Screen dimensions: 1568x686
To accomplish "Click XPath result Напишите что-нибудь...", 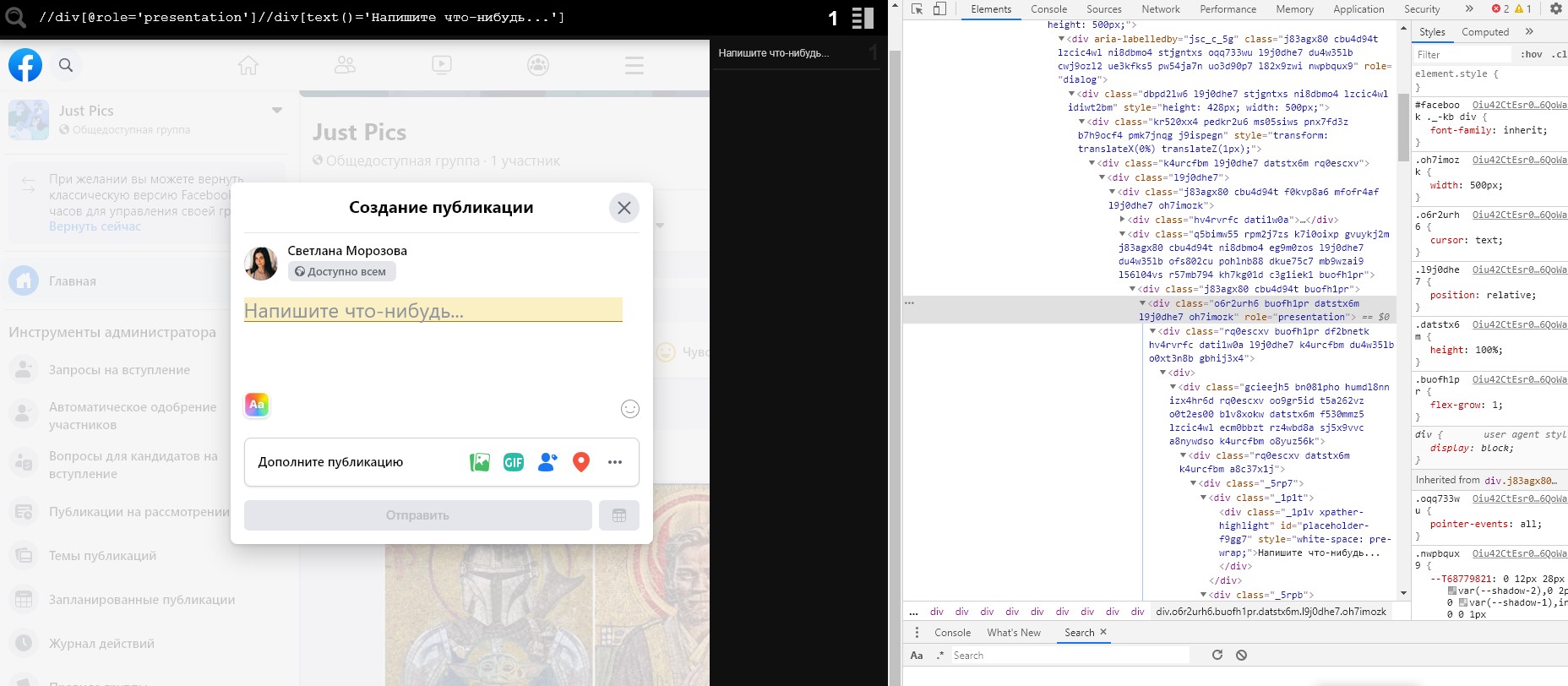I will click(773, 52).
